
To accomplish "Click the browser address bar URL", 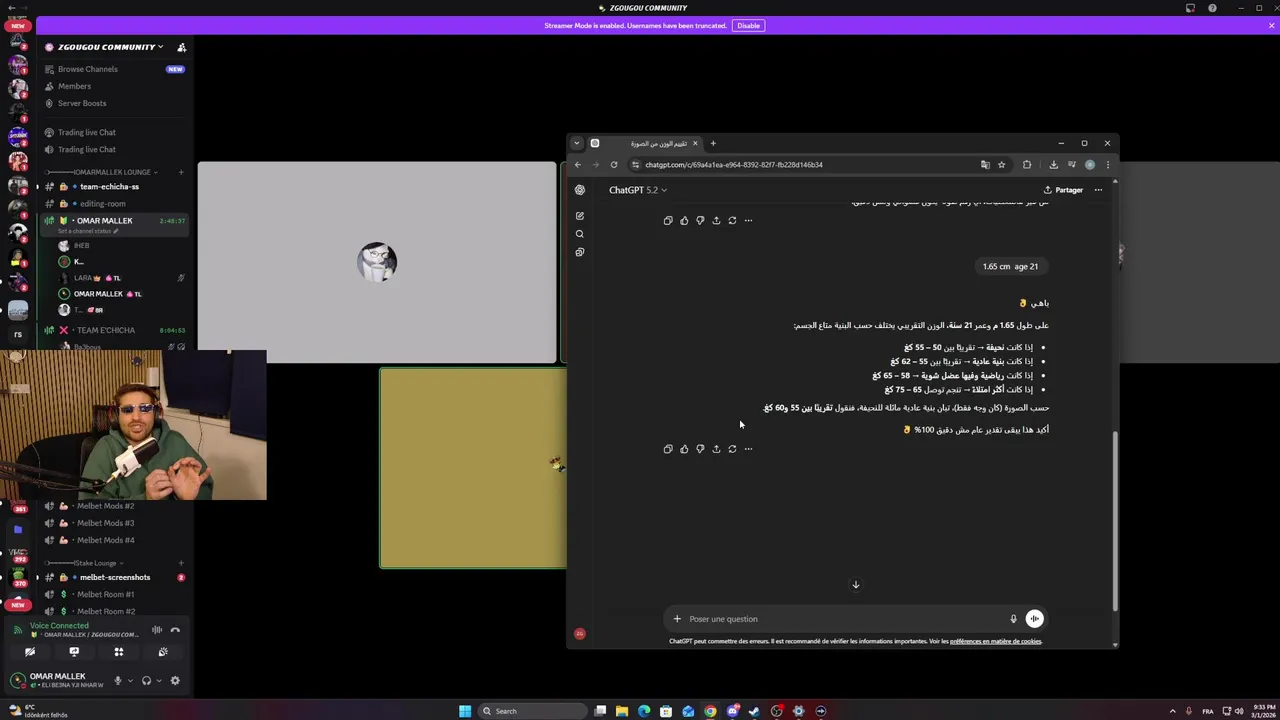I will pos(734,165).
